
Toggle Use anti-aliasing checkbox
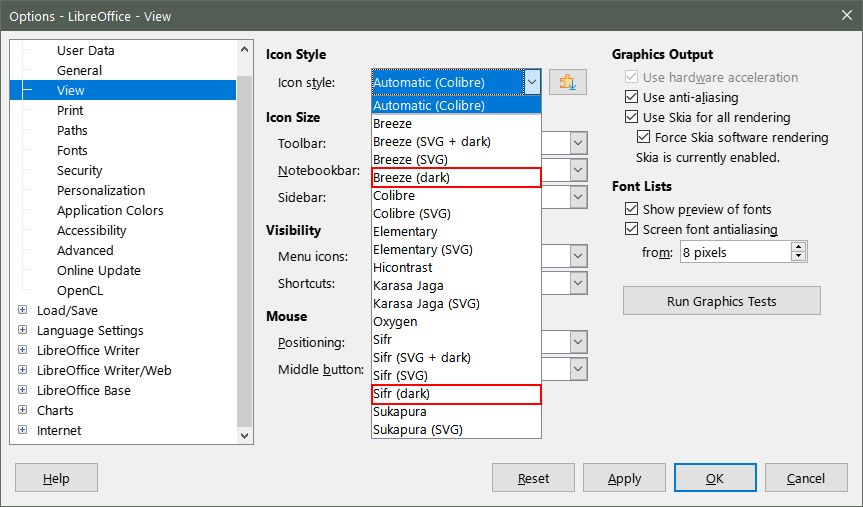631,97
